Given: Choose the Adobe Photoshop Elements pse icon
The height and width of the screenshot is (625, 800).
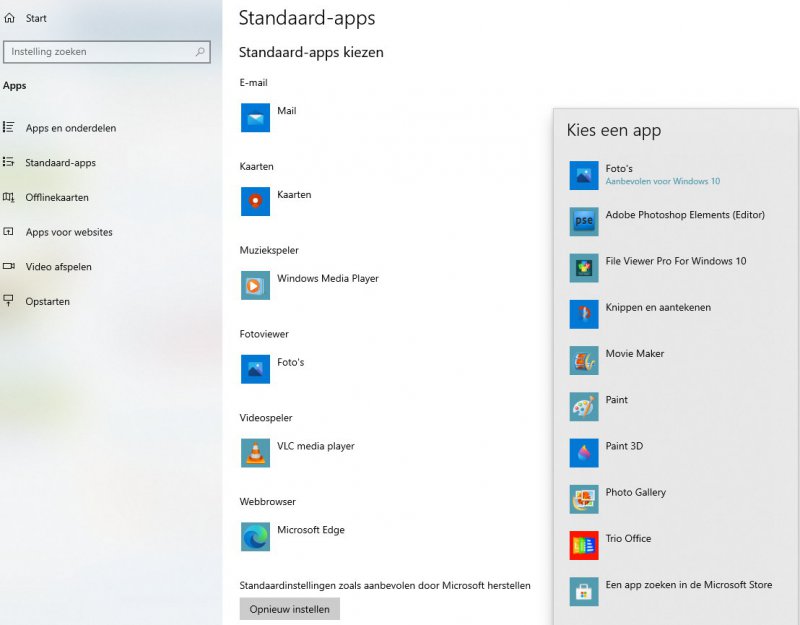Looking at the screenshot, I should click(x=584, y=221).
